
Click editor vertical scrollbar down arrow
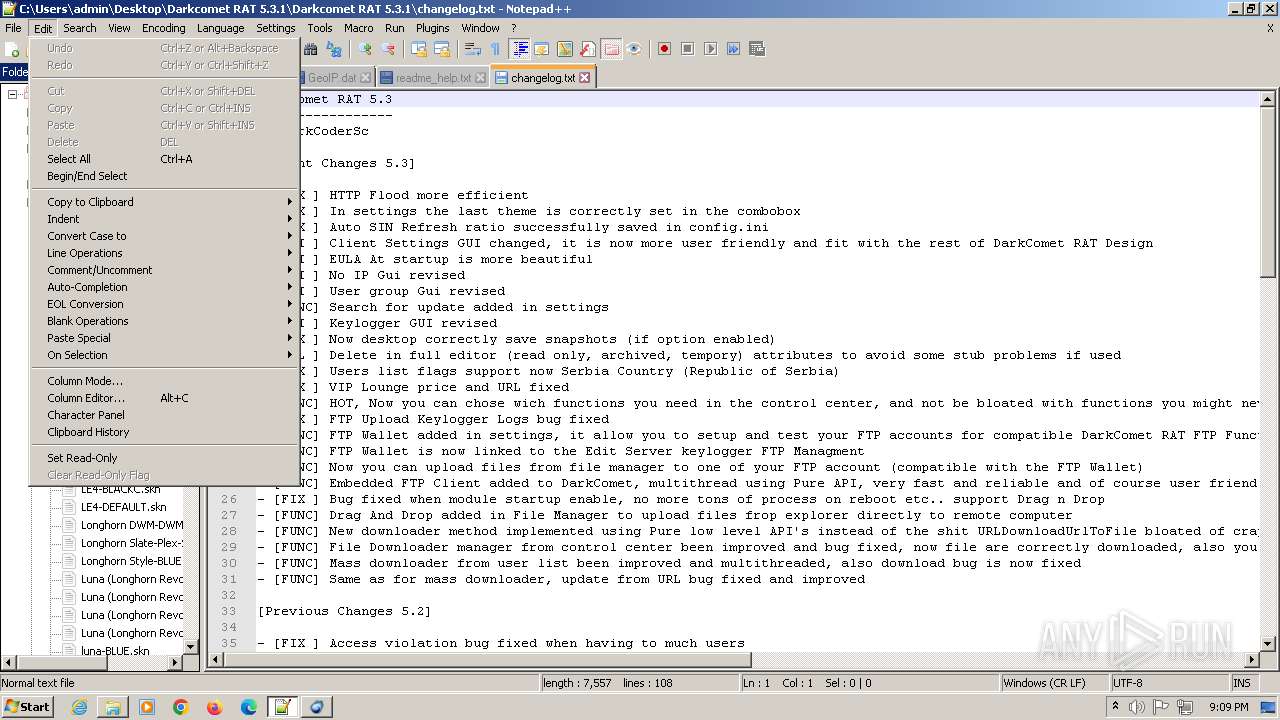(1268, 645)
